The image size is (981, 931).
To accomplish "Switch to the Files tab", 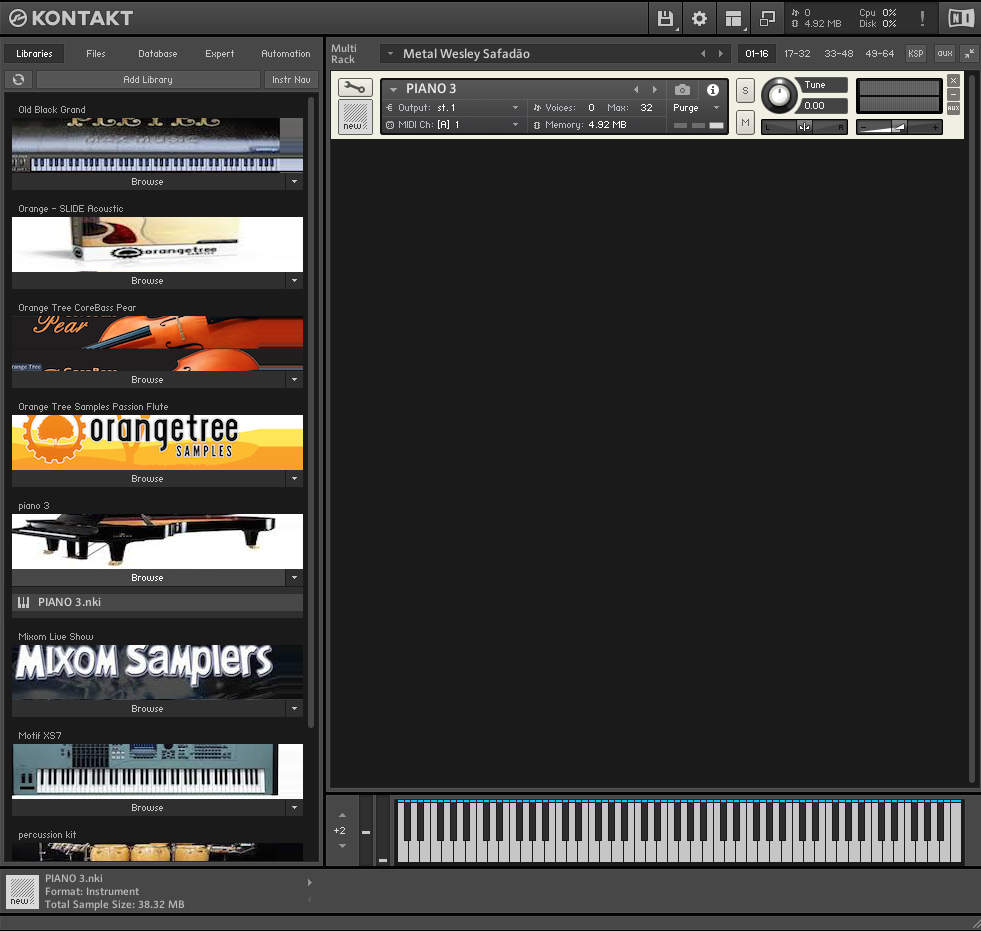I will (x=96, y=54).
